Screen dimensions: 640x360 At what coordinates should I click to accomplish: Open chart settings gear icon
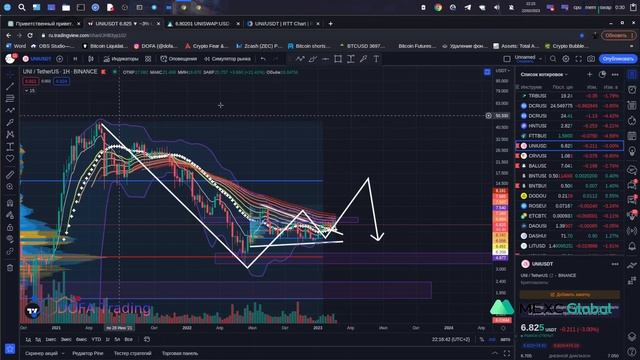click(x=566, y=59)
